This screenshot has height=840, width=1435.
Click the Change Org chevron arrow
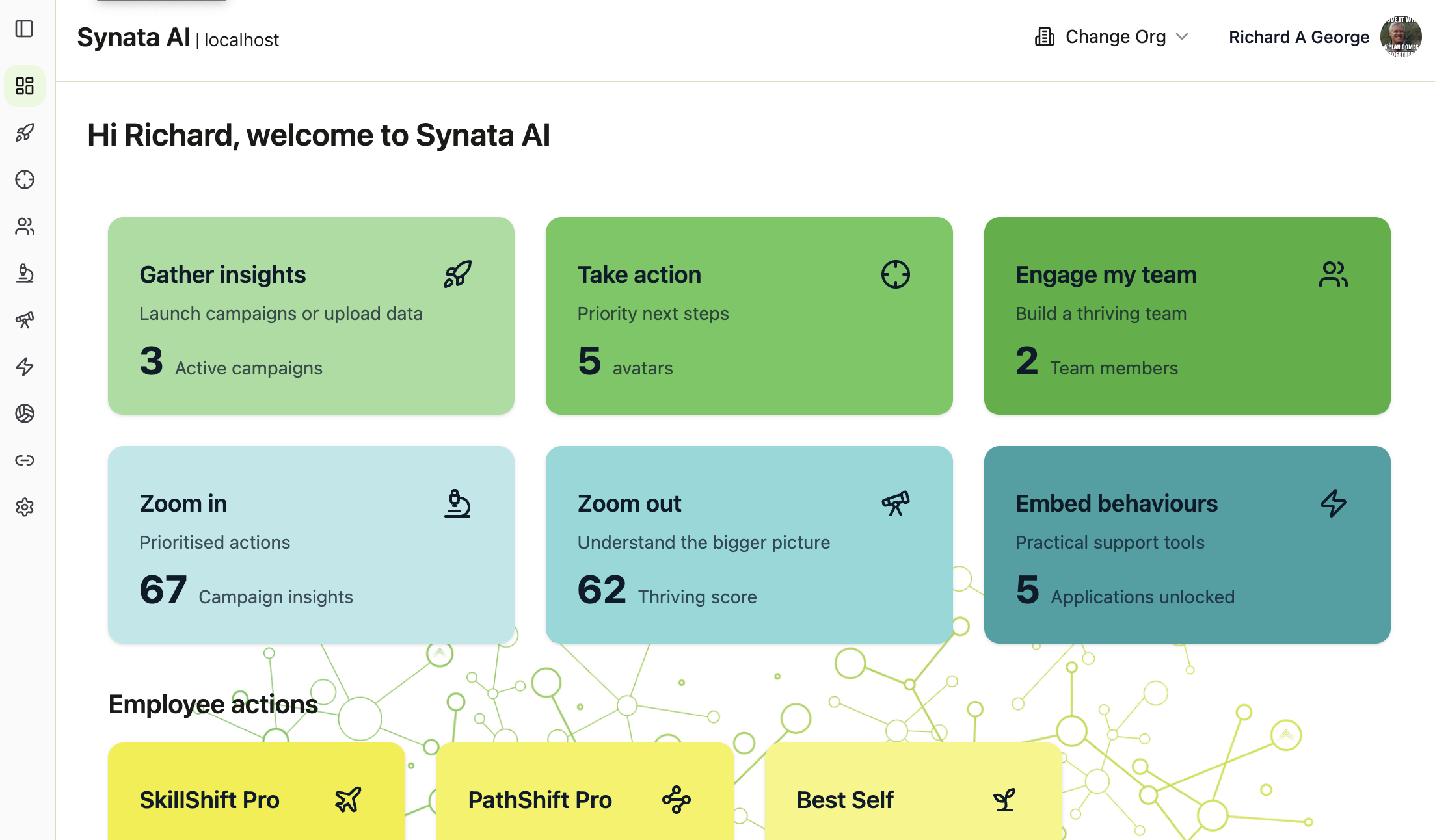pos(1183,37)
